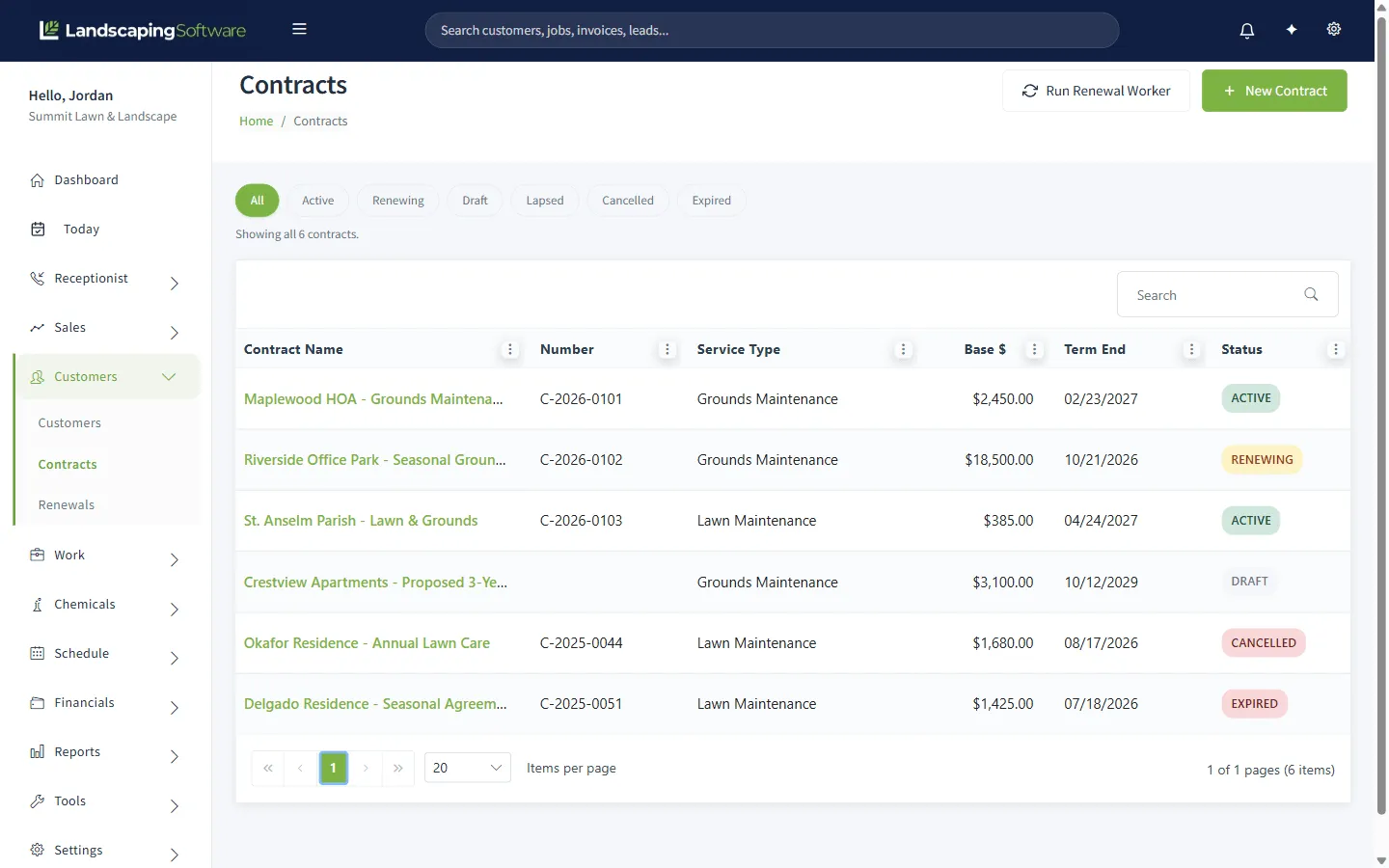Screen dimensions: 1389x868
Task: Open Number column options menu
Action: pyautogui.click(x=667, y=350)
